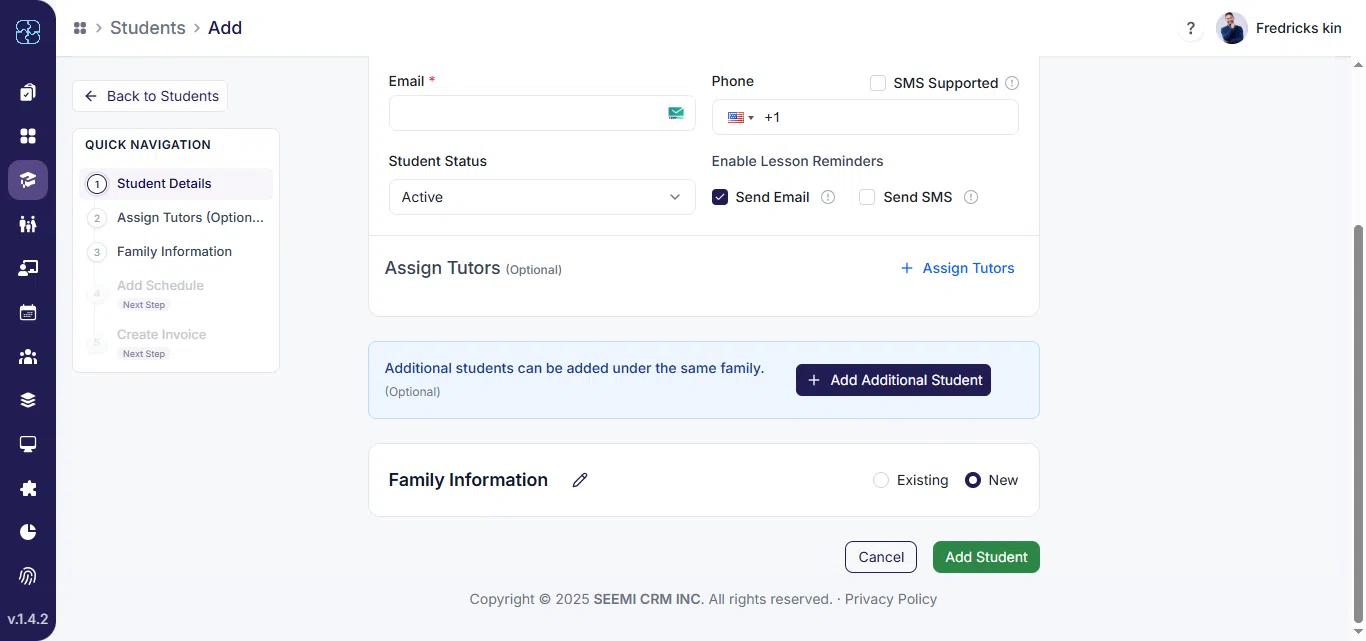Viewport: 1366px width, 641px height.
Task: Select the New family radio button
Action: pos(973,480)
